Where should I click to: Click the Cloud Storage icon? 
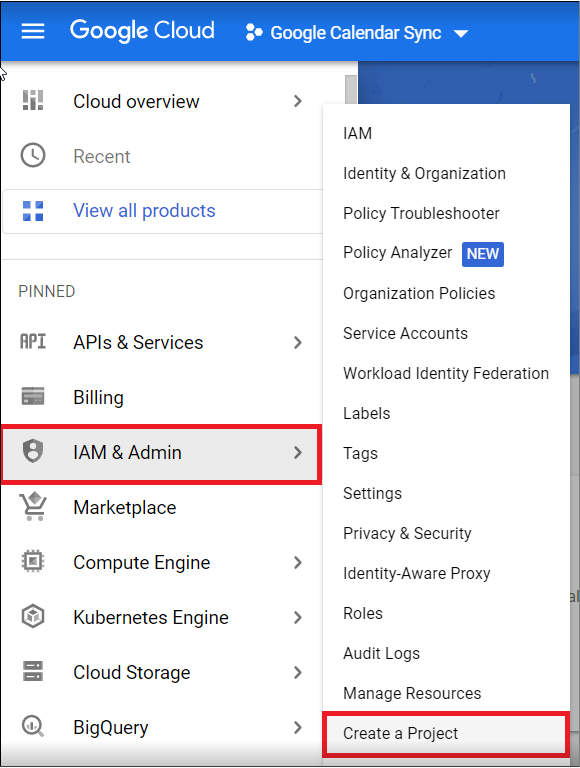[x=33, y=671]
